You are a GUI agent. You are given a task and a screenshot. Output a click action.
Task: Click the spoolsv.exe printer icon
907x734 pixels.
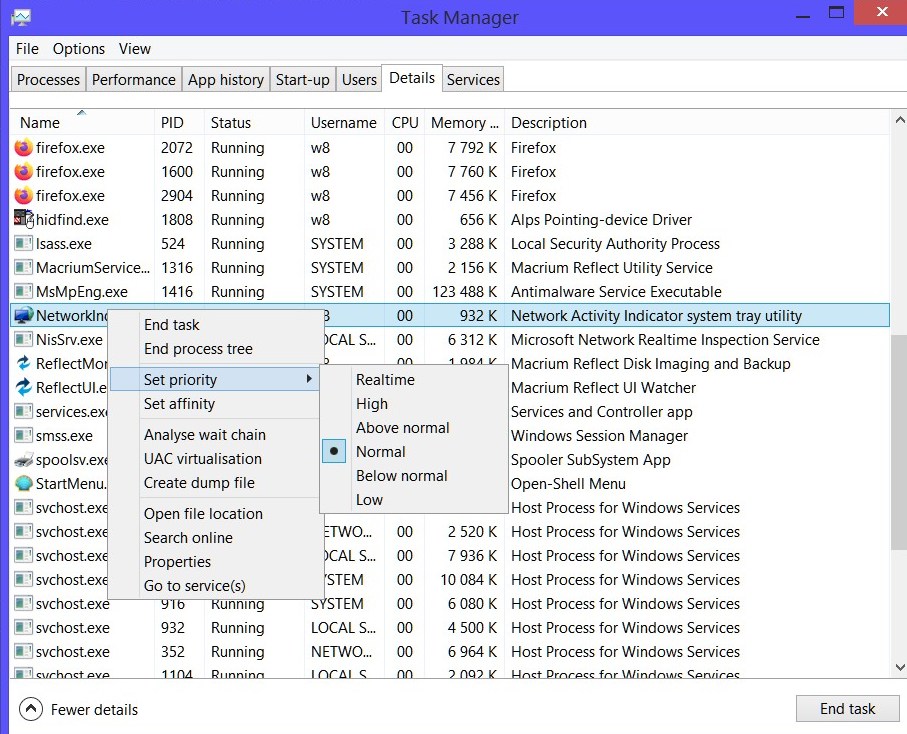23,460
